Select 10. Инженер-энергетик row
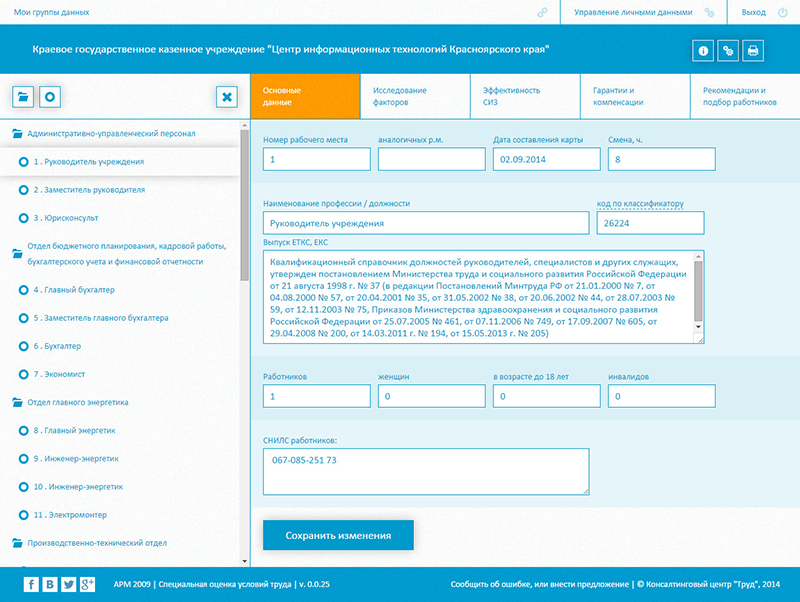Viewport: 800px width, 602px height. (119, 487)
